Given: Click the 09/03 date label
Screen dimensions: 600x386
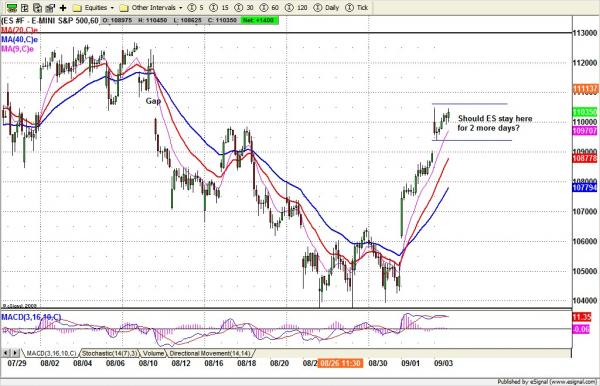Looking at the screenshot, I should coord(443,363).
